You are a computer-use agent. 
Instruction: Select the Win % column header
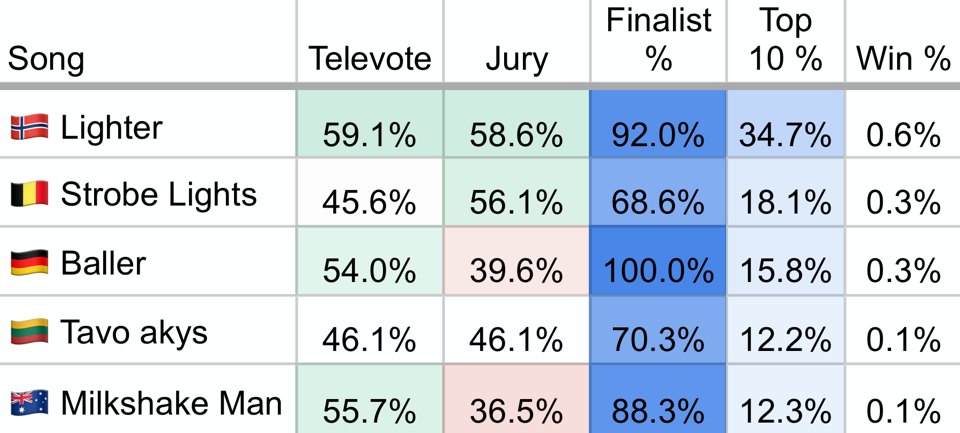click(903, 59)
